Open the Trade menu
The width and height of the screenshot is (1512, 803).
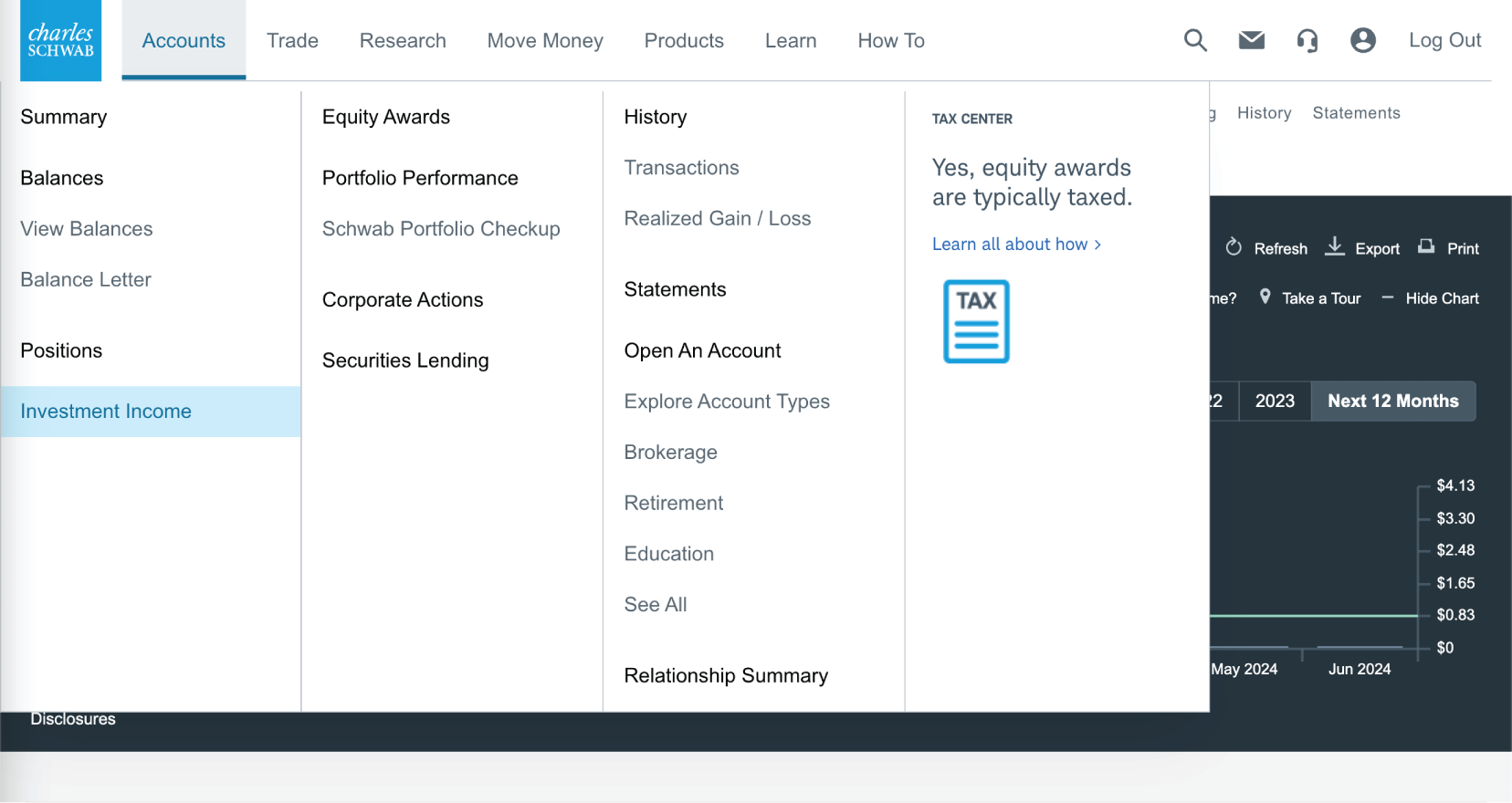pos(292,40)
